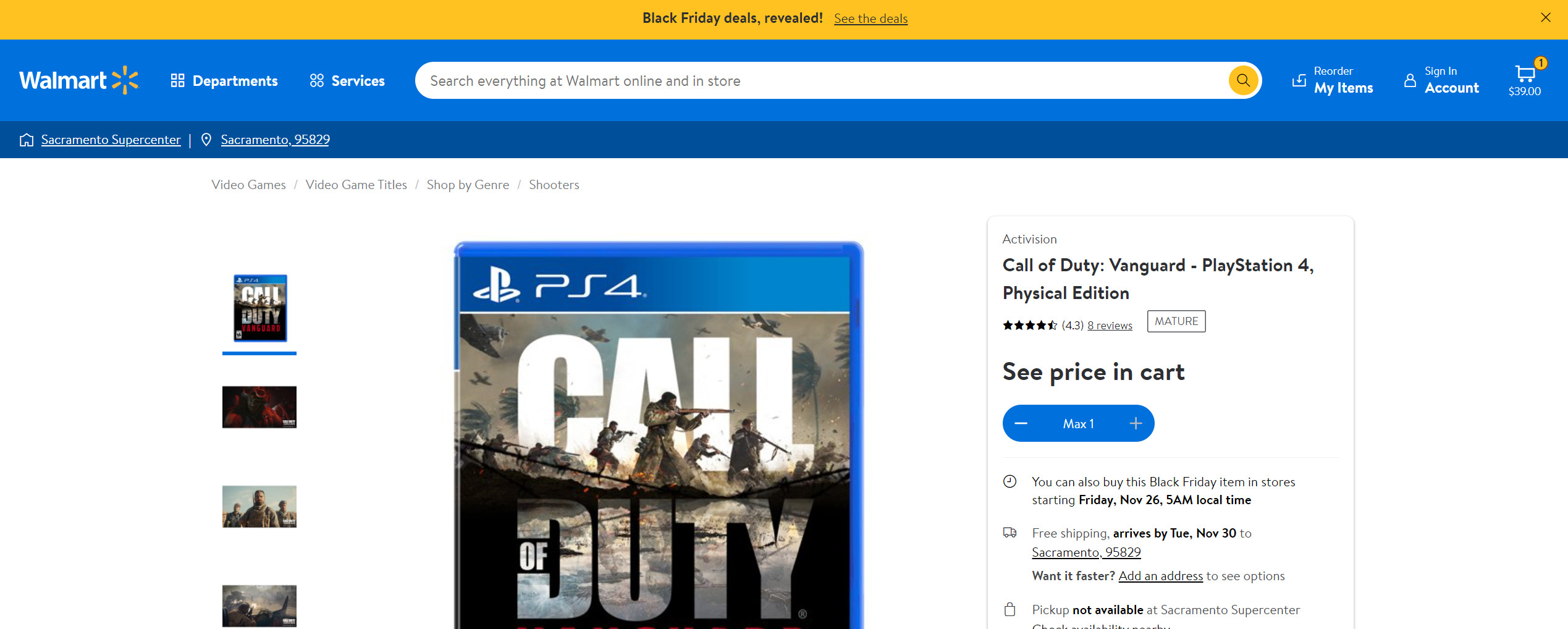Viewport: 1568px width, 629px height.
Task: View the three soldiers screenshot thumbnail
Action: tap(259, 507)
